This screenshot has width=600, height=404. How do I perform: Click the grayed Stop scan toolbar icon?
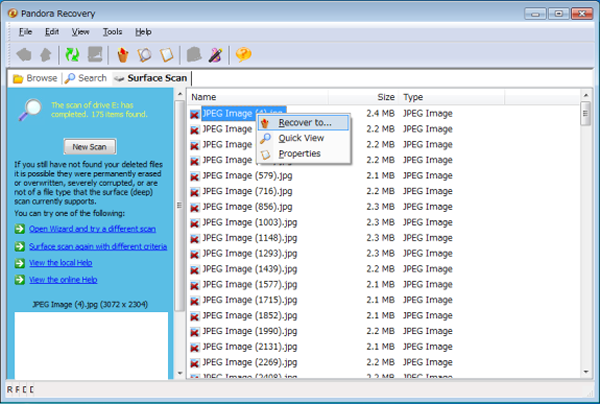95,55
